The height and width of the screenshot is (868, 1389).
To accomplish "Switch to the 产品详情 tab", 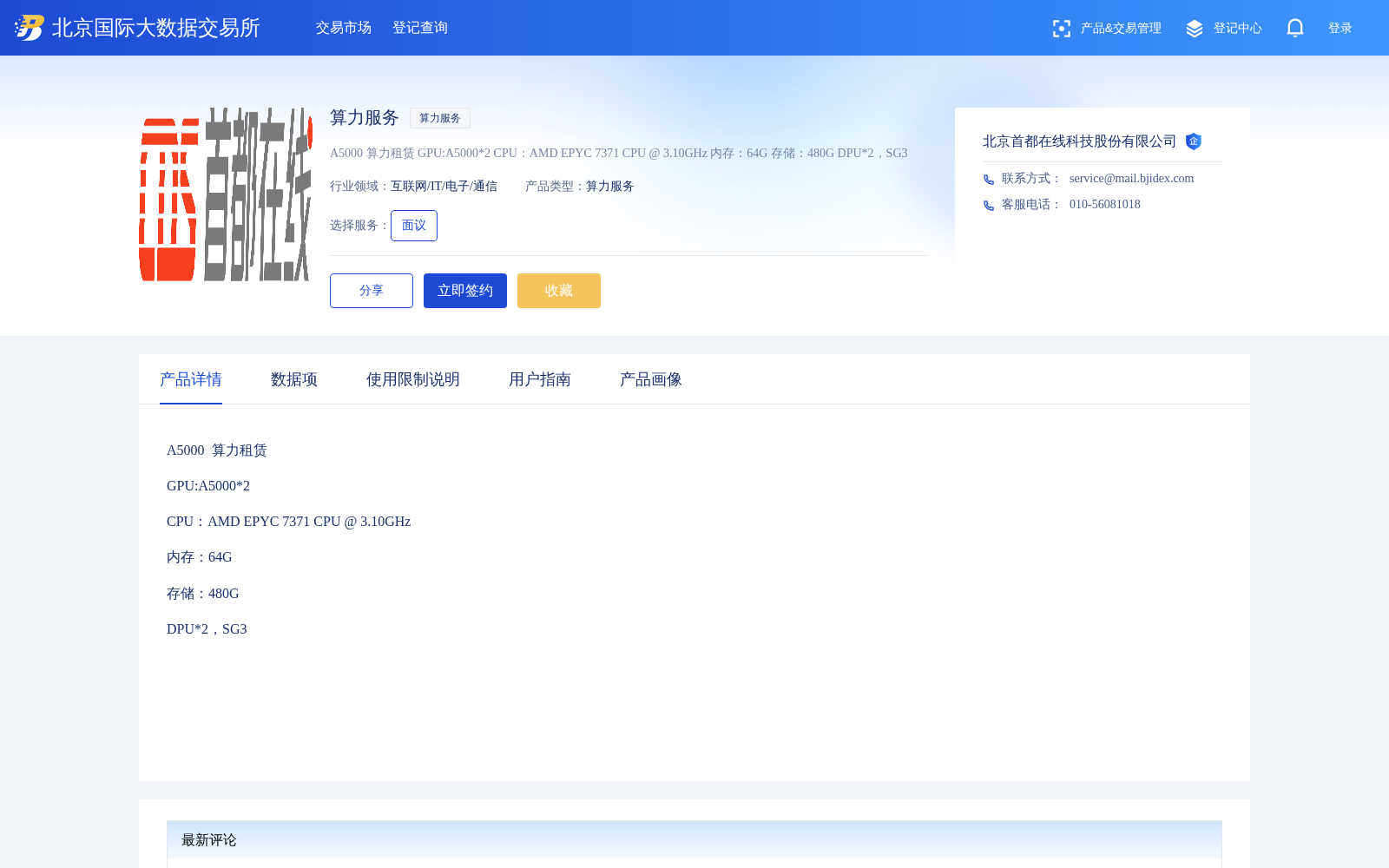I will point(191,379).
